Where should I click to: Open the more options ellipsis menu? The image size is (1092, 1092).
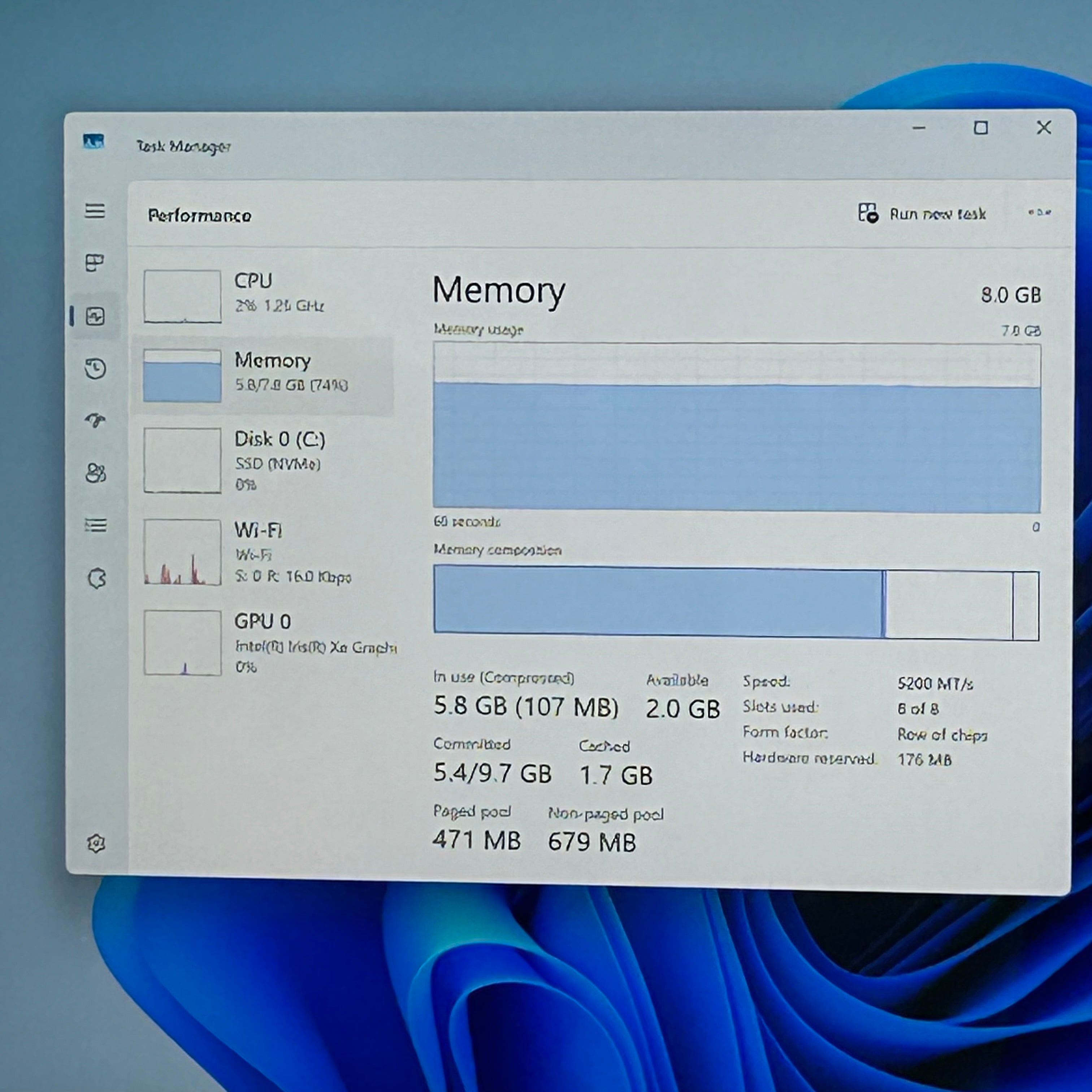1039,213
